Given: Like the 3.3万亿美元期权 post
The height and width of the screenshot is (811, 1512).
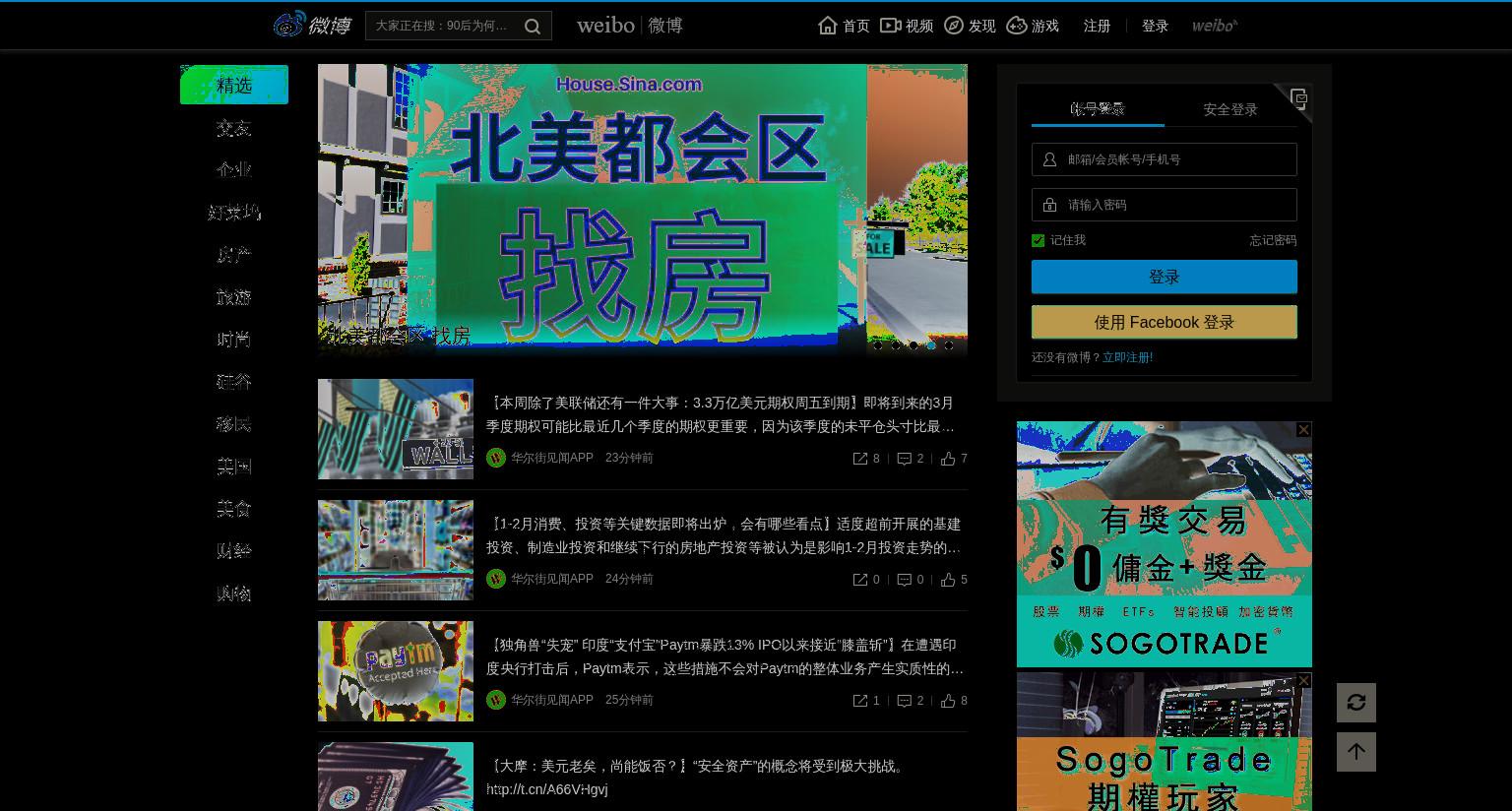Looking at the screenshot, I should 948,459.
